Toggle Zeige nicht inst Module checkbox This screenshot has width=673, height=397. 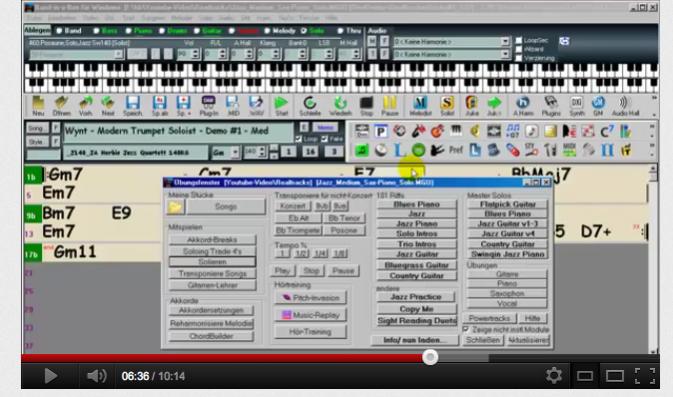tap(466, 329)
